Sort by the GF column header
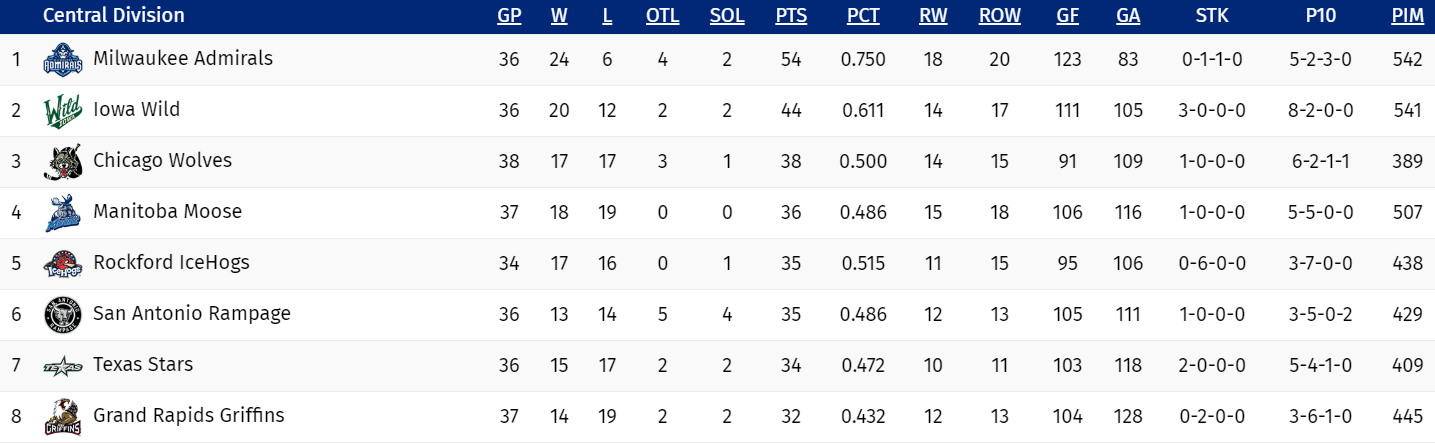 (x=1067, y=16)
